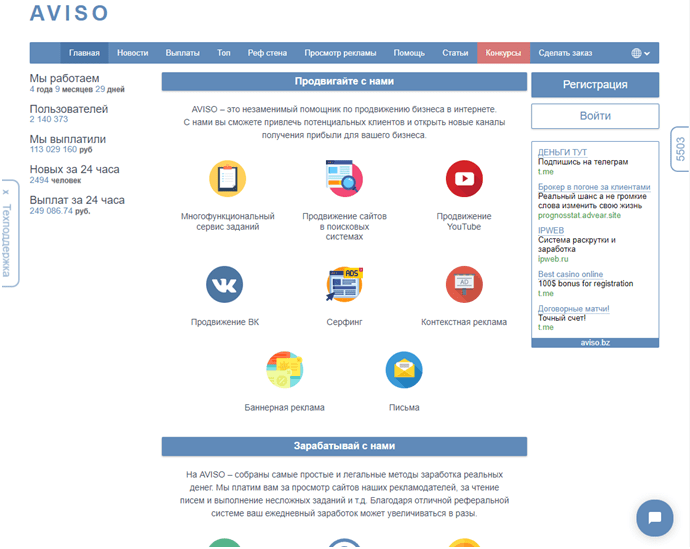Click the Мы работаем statistic heading
The width and height of the screenshot is (690, 549).
(64, 78)
